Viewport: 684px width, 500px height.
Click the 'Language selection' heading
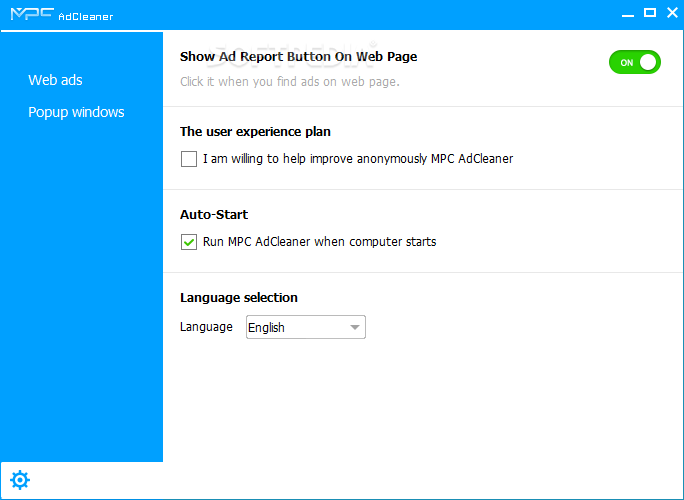click(239, 298)
